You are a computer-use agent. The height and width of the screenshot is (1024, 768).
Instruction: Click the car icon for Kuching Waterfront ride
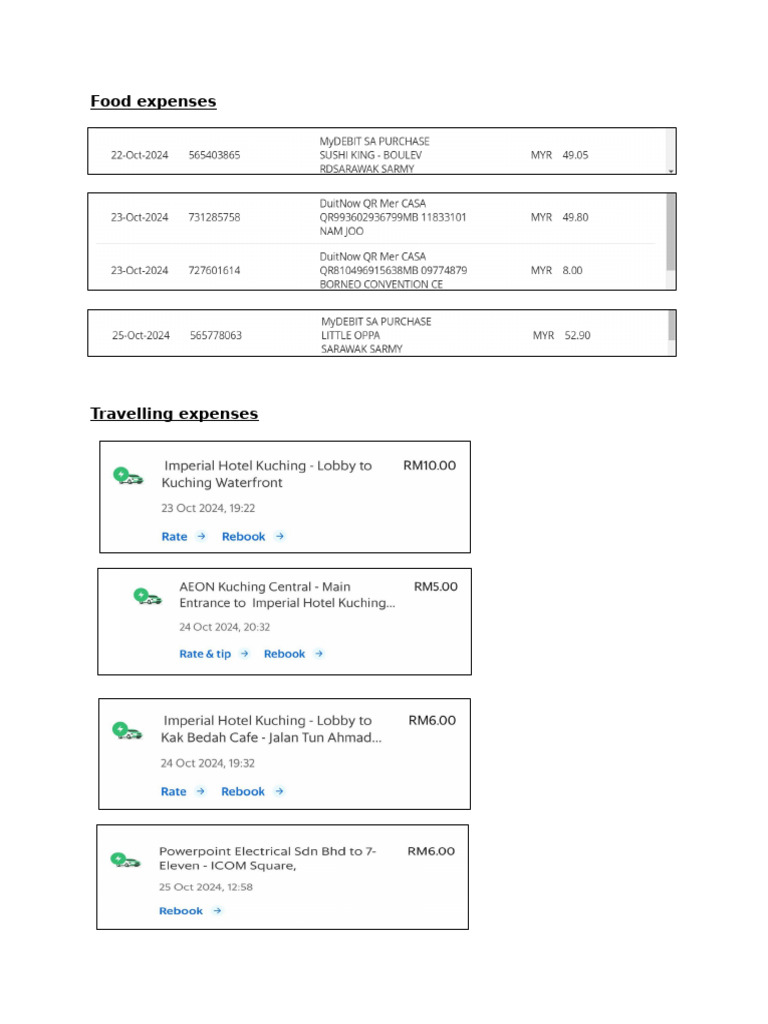pyautogui.click(x=128, y=476)
